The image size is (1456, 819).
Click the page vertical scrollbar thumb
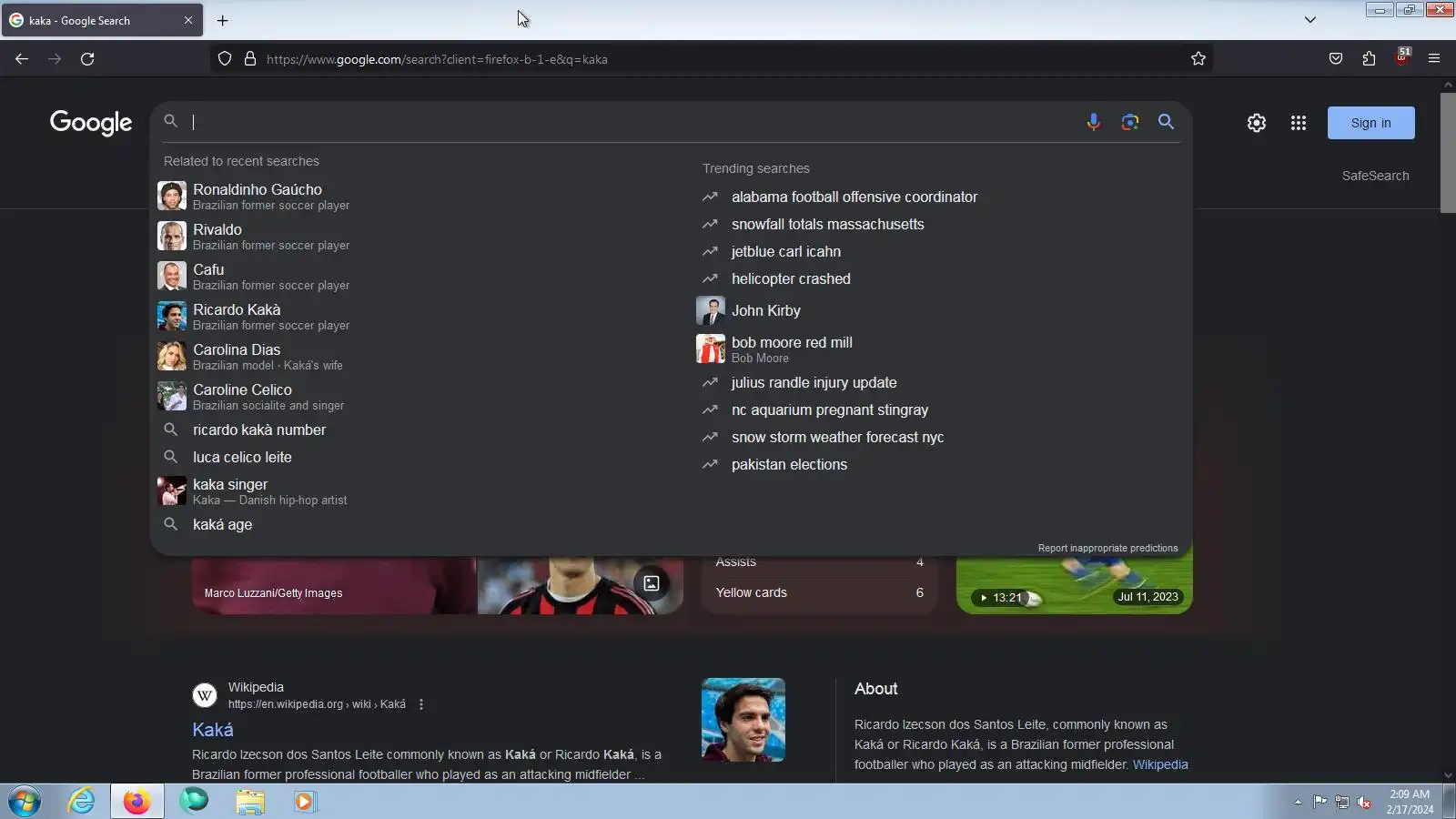[x=1448, y=152]
